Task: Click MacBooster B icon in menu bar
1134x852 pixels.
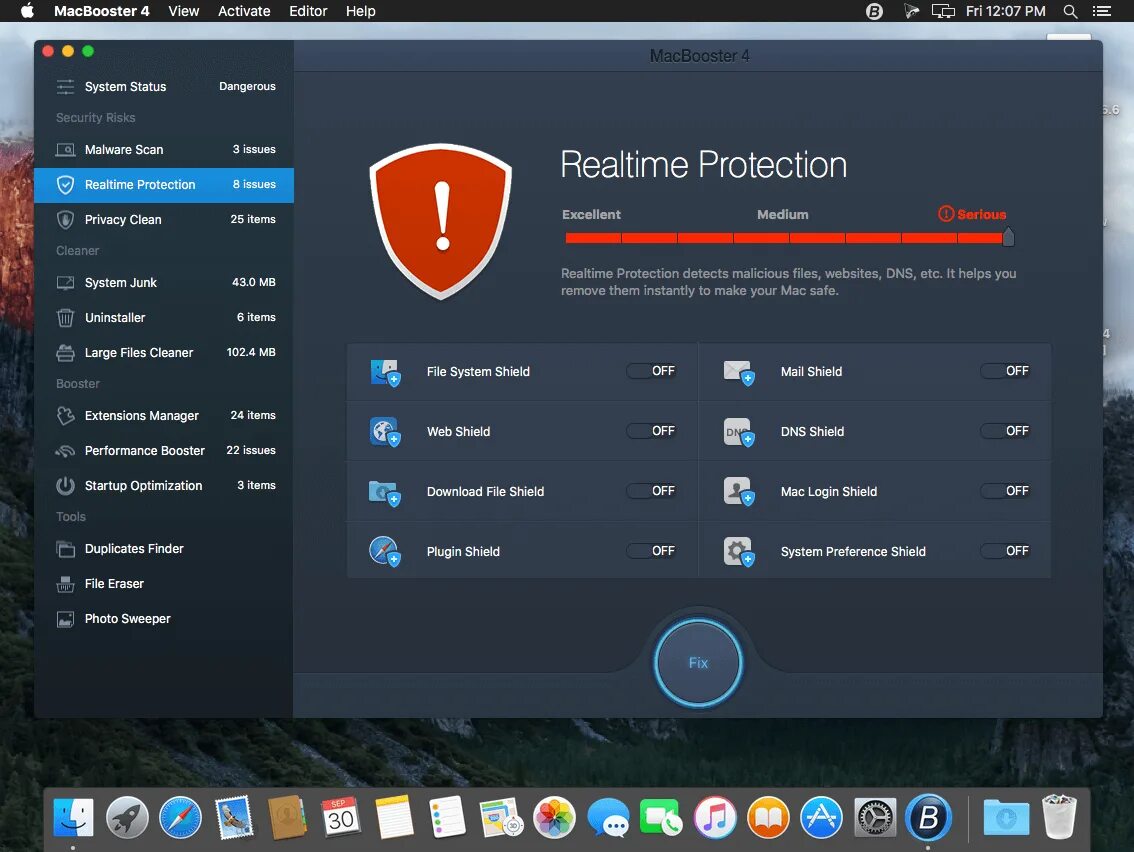Action: point(874,11)
